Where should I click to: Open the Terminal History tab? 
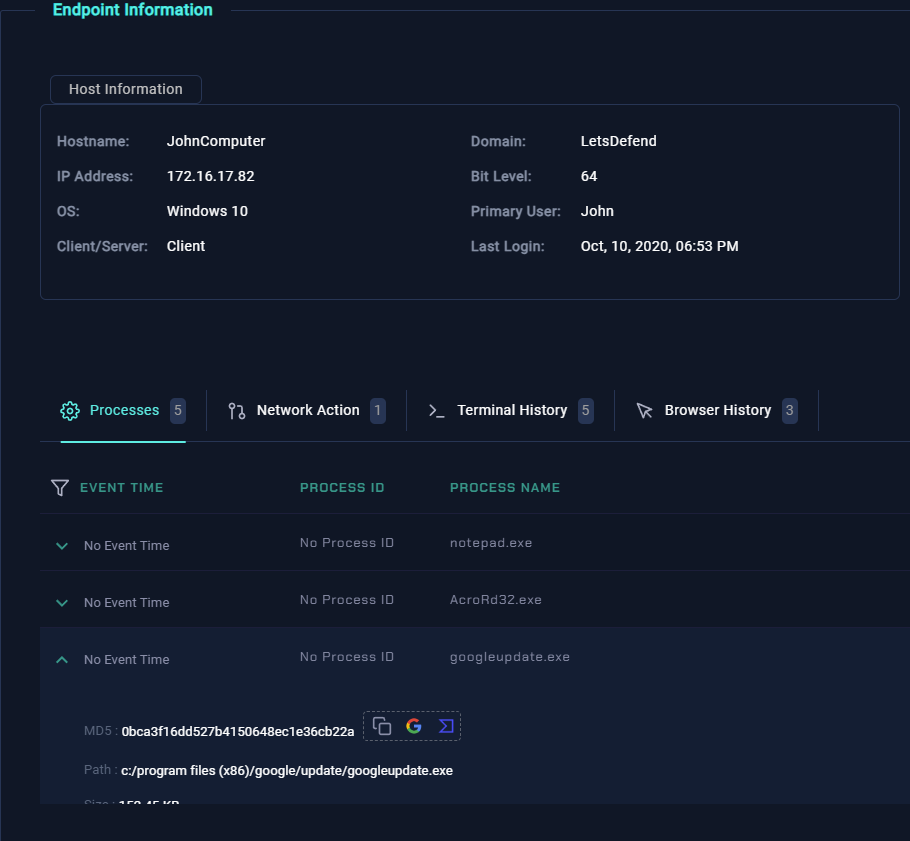click(511, 410)
